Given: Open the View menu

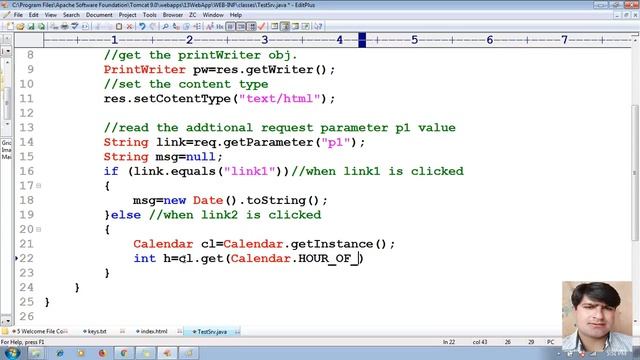Looking at the screenshot, I should pos(51,15).
